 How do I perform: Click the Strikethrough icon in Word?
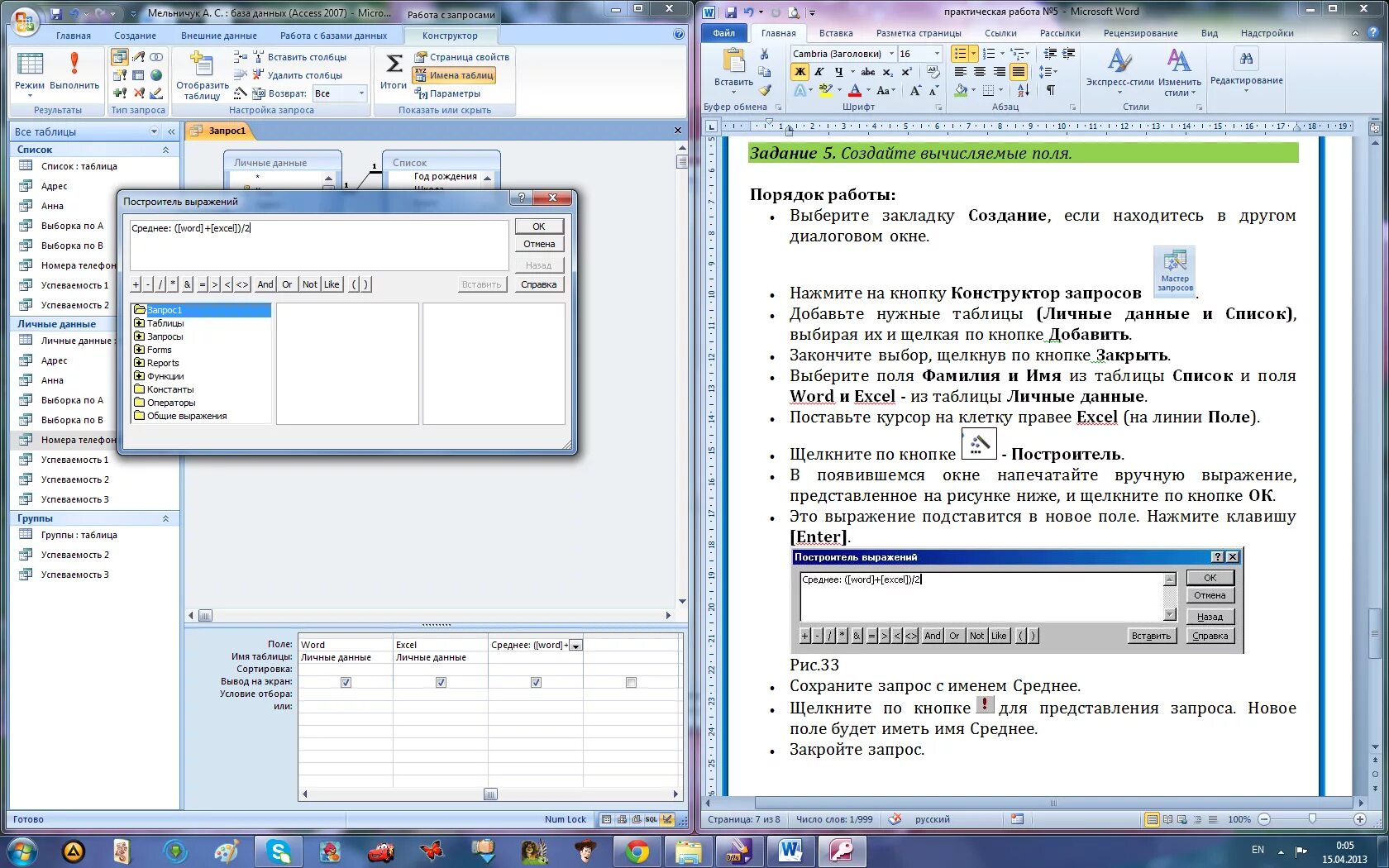868,72
